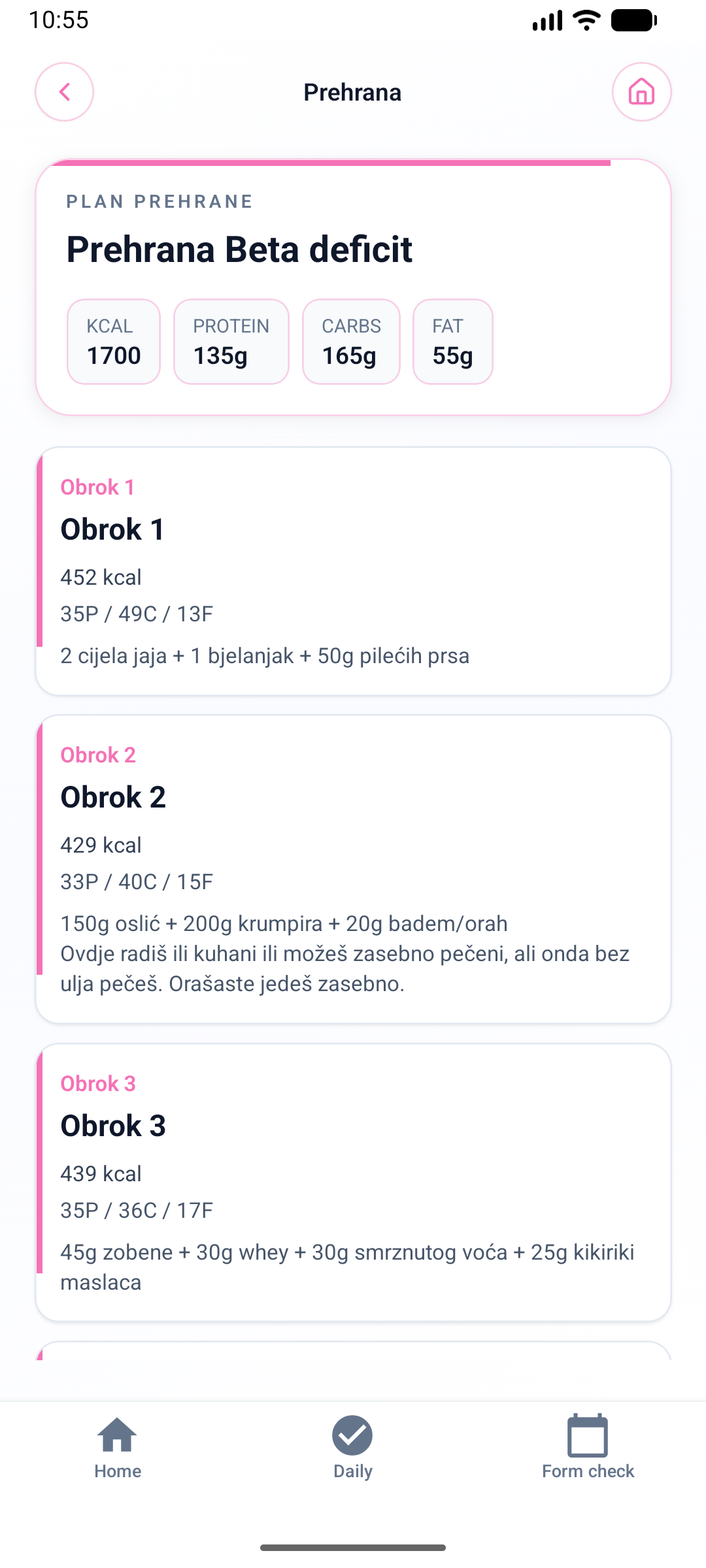Tap the cellular signal icon
Image resolution: width=706 pixels, height=1568 pixels.
pyautogui.click(x=547, y=20)
